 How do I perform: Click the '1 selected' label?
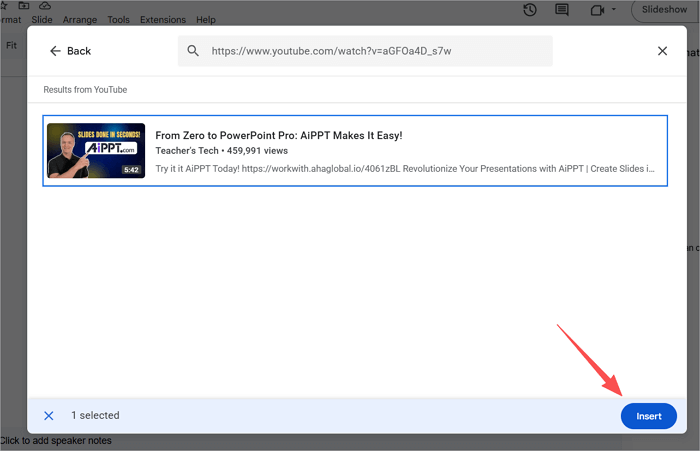click(95, 415)
